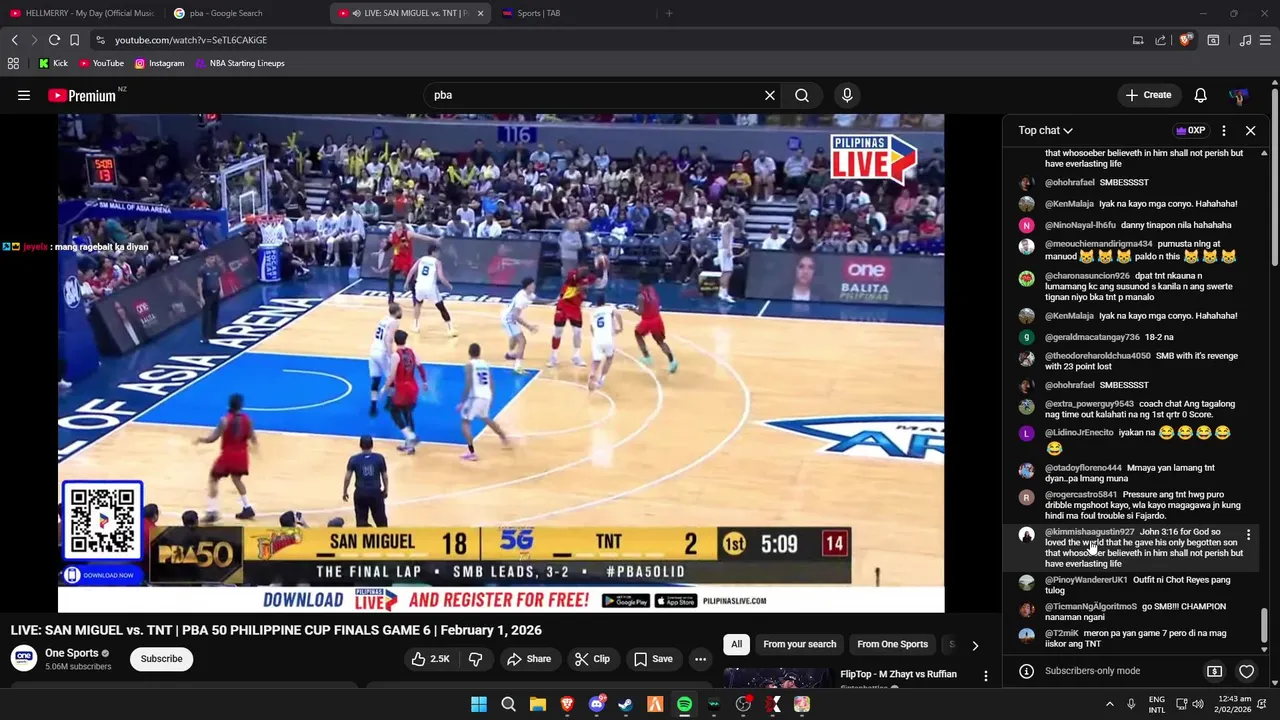
Task: Open Steam from the taskbar
Action: coord(625,704)
